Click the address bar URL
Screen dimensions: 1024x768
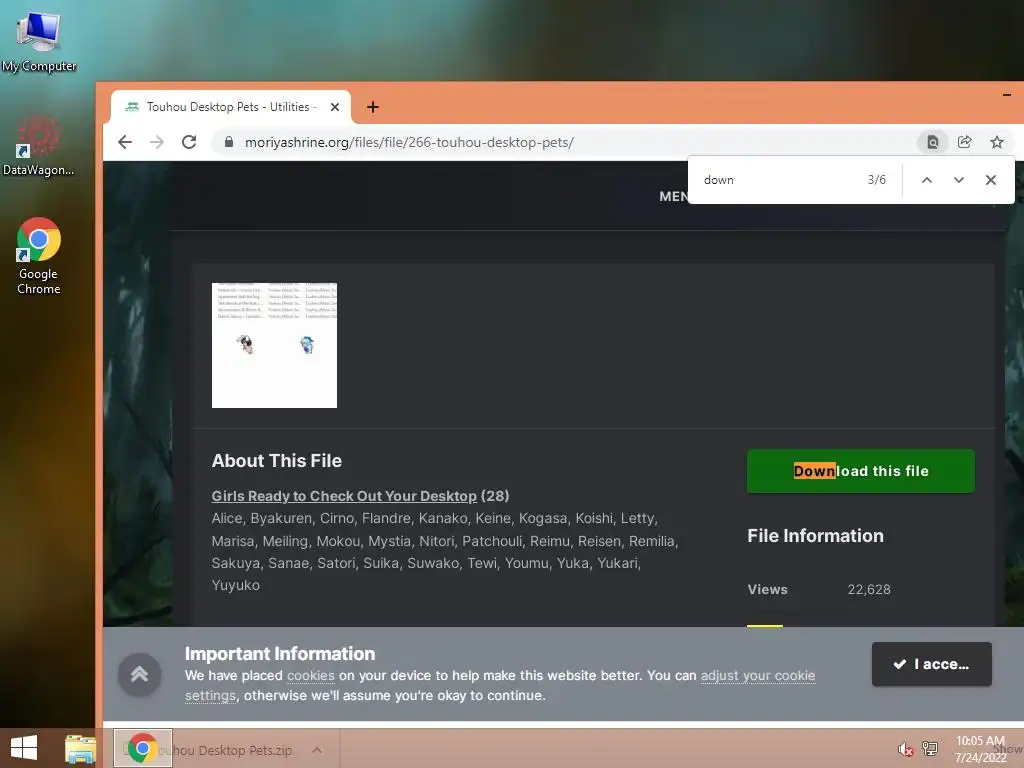(x=409, y=142)
